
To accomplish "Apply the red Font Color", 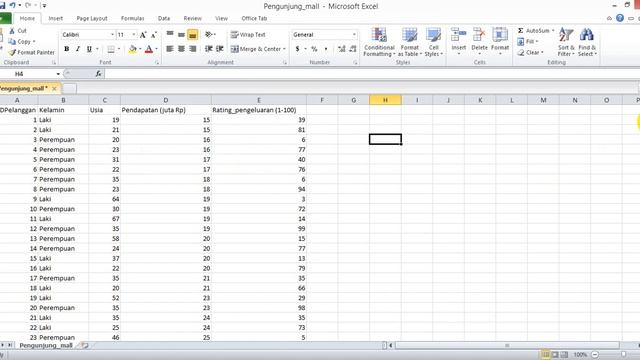I will coord(149,49).
